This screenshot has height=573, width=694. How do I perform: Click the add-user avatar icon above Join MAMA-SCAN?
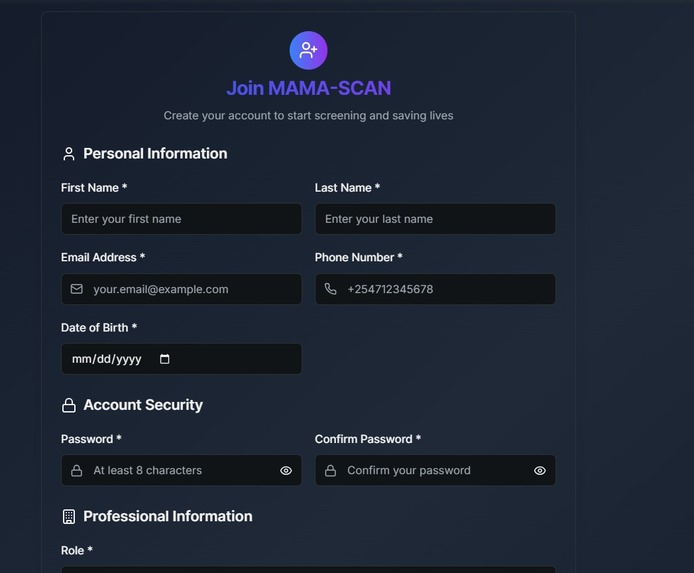(308, 50)
